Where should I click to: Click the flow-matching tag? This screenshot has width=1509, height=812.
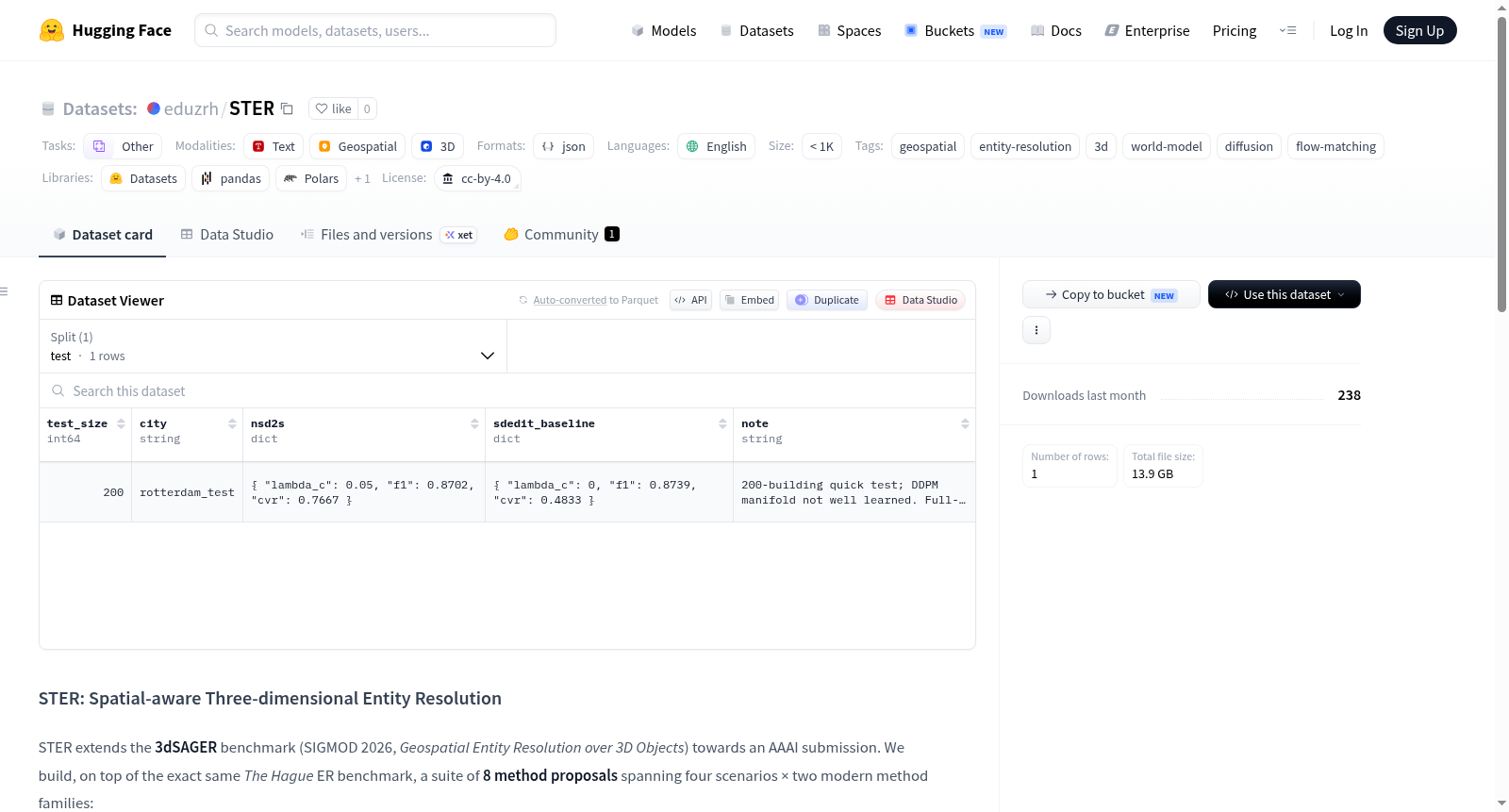click(1335, 146)
